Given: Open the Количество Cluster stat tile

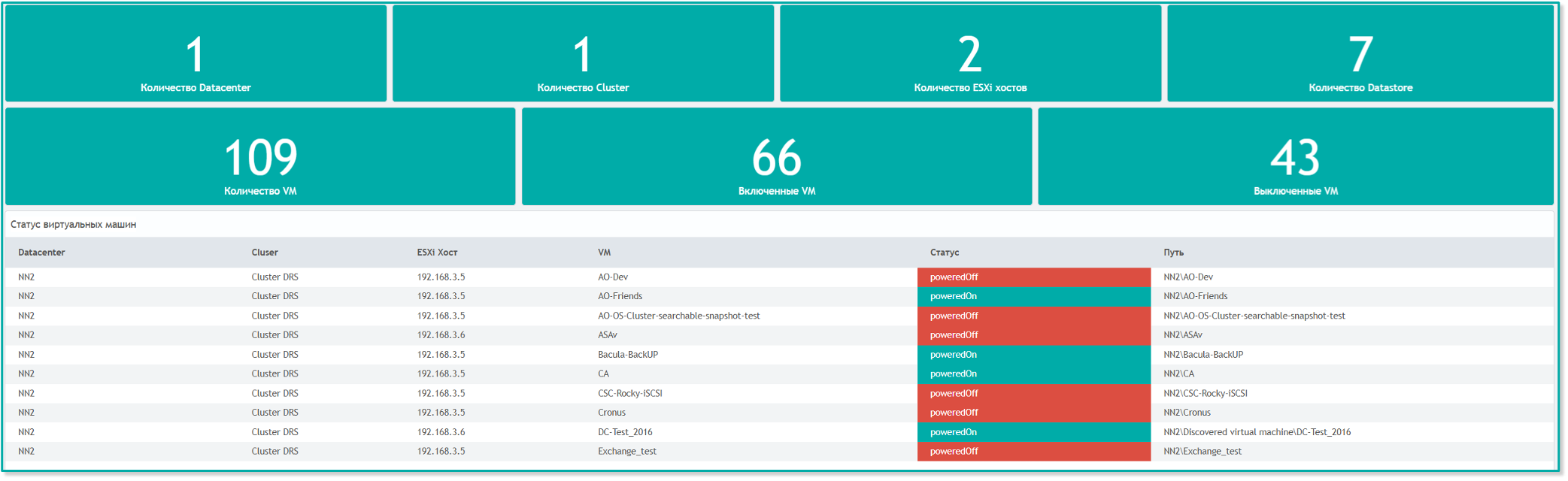Looking at the screenshot, I should pyautogui.click(x=583, y=54).
